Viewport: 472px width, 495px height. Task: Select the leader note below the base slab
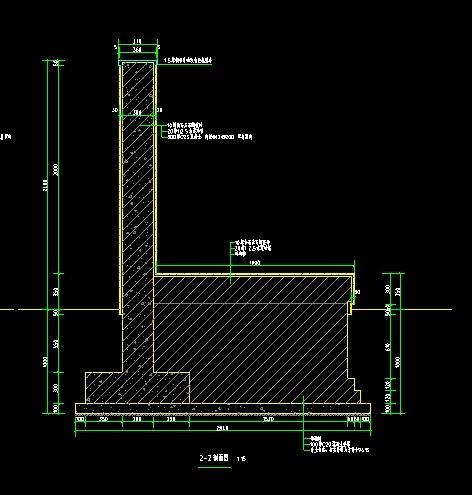(x=340, y=444)
